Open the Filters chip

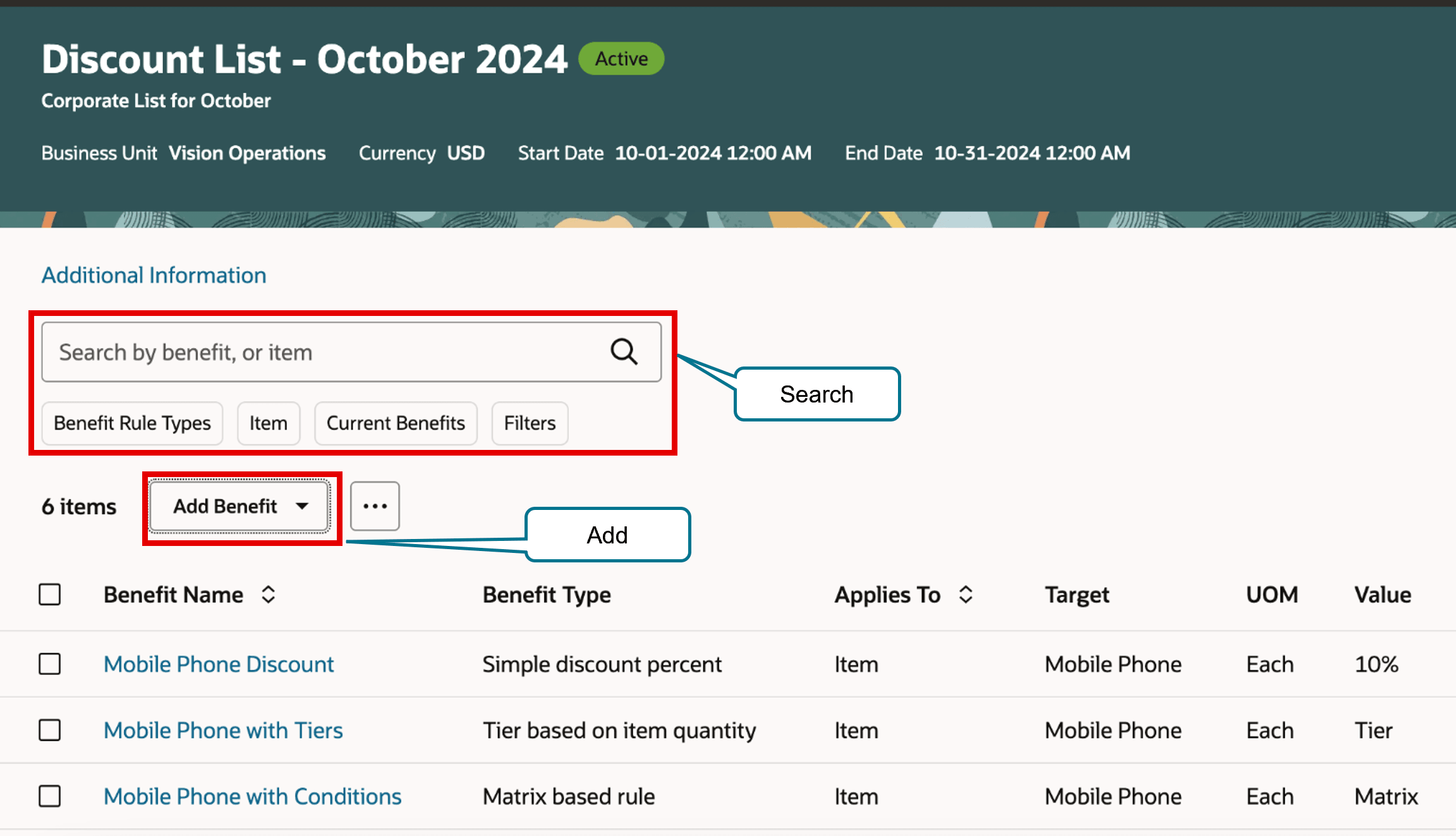click(x=530, y=423)
